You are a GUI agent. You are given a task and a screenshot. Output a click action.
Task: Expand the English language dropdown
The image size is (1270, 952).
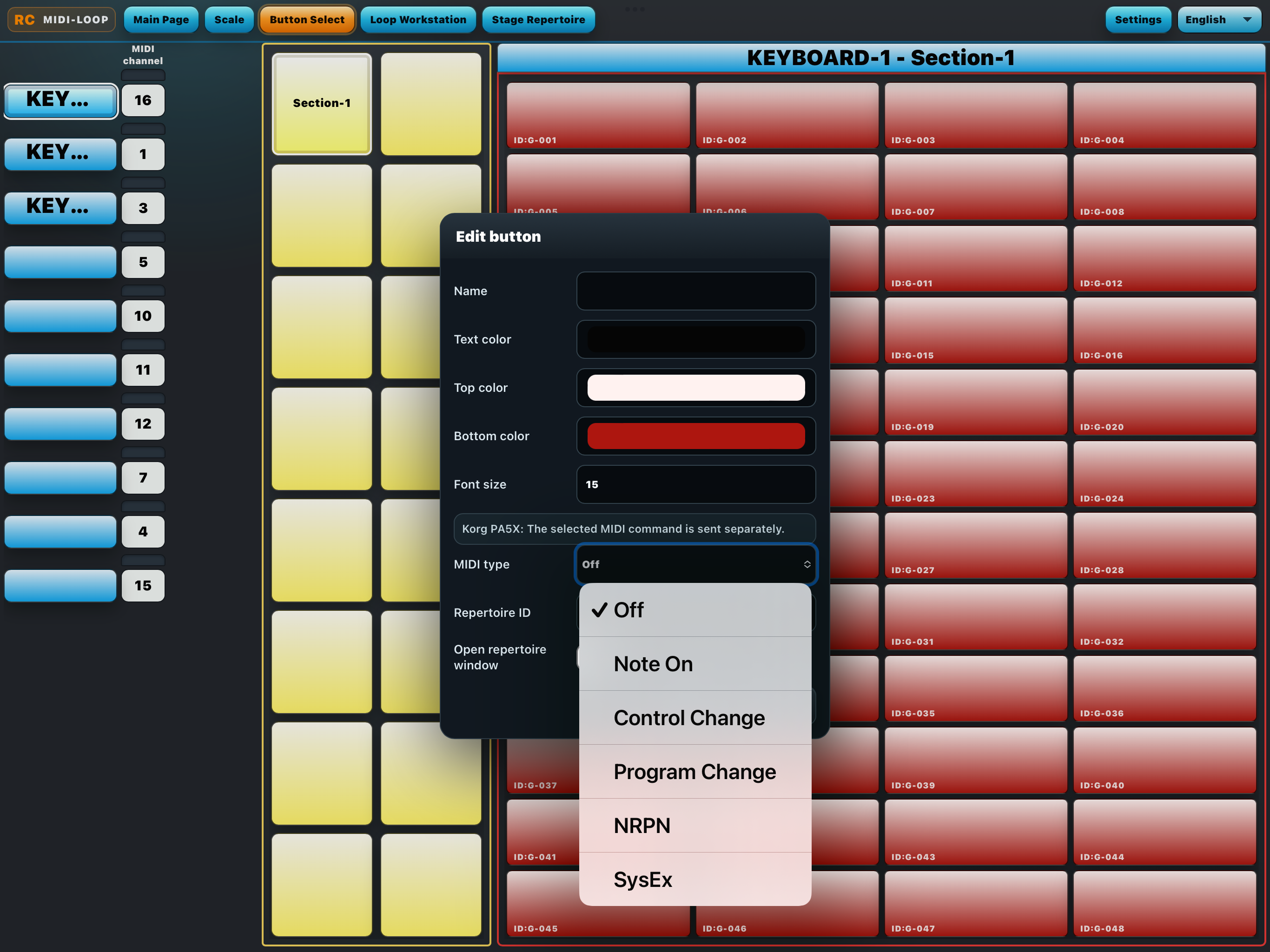1219,20
